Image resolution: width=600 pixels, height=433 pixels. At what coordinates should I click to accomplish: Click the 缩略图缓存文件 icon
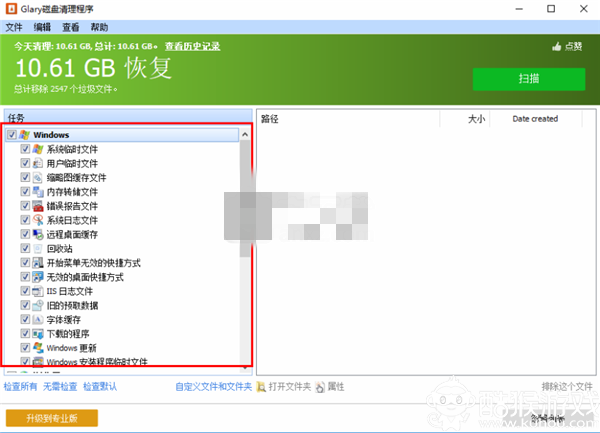(38, 177)
